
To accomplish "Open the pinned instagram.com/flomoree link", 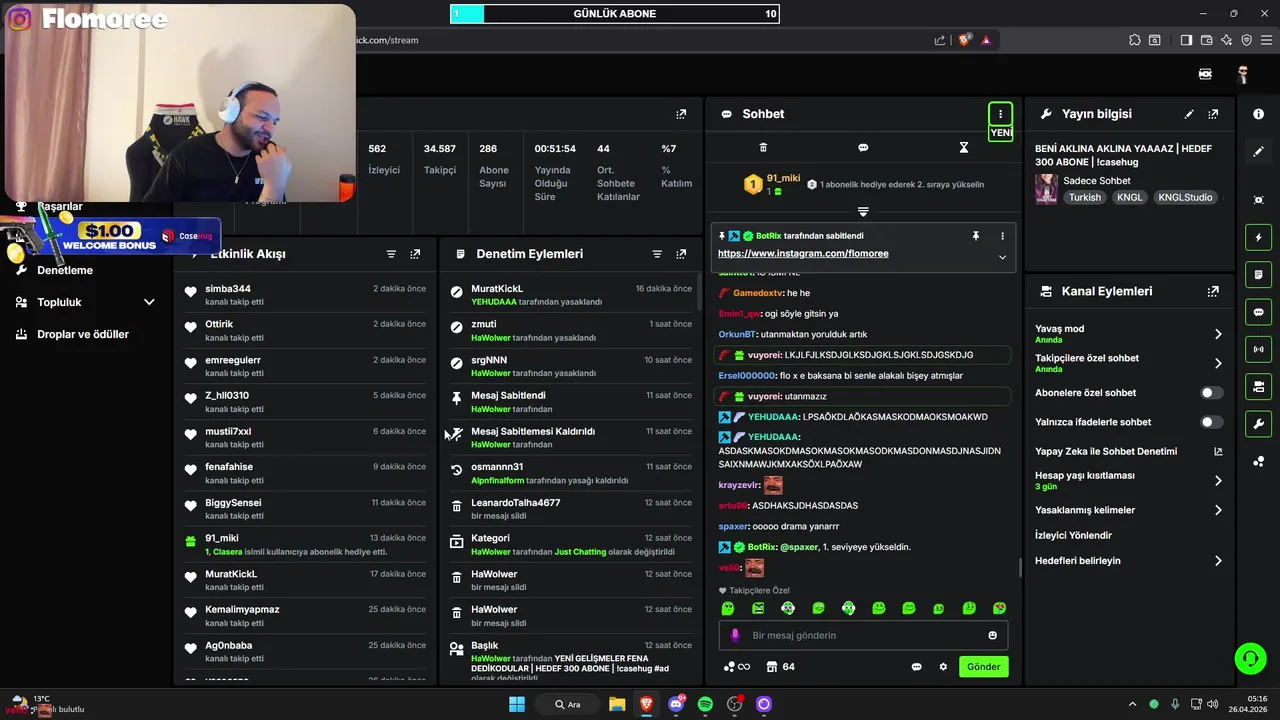I will (x=803, y=254).
